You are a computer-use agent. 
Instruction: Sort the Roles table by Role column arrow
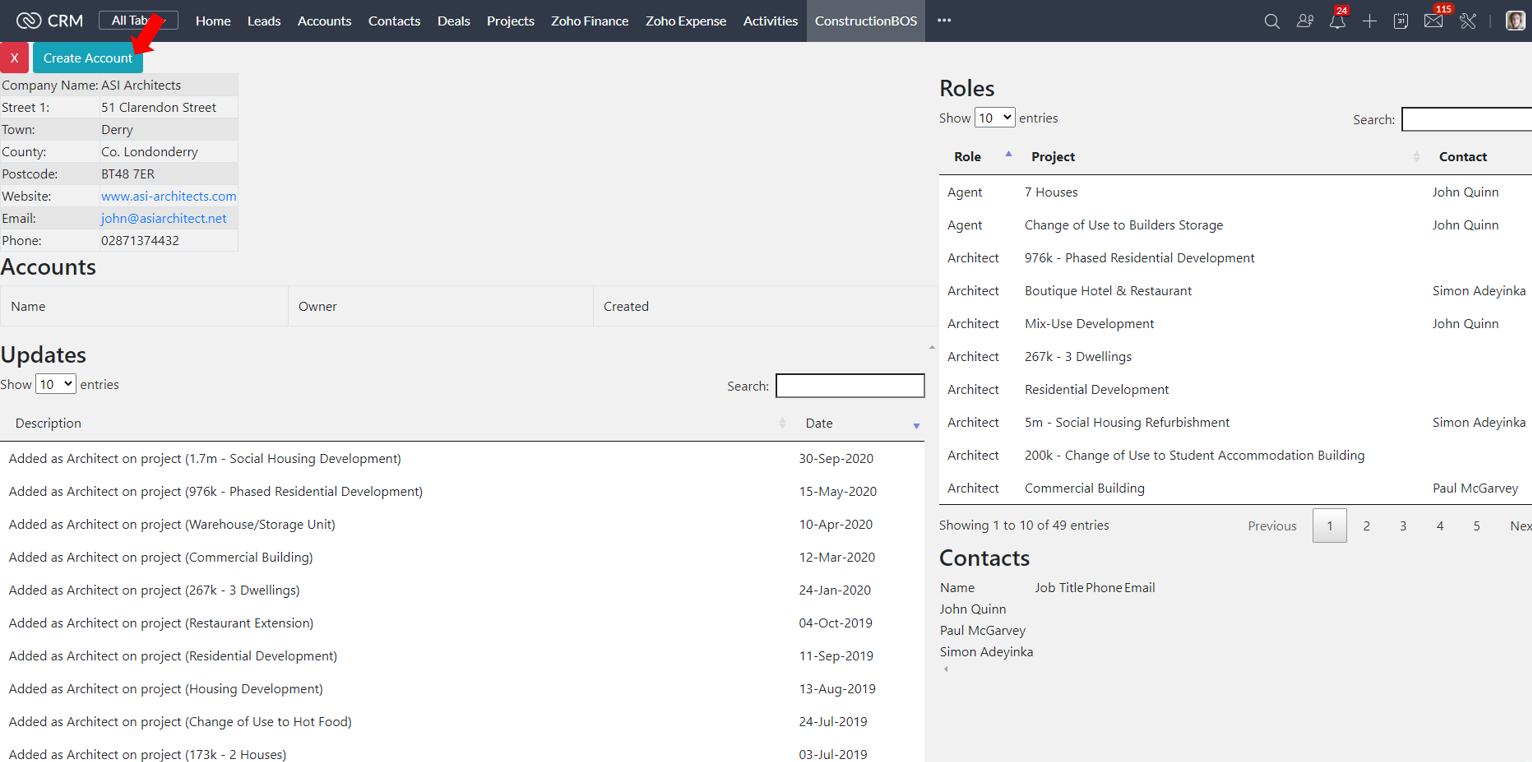(1008, 154)
